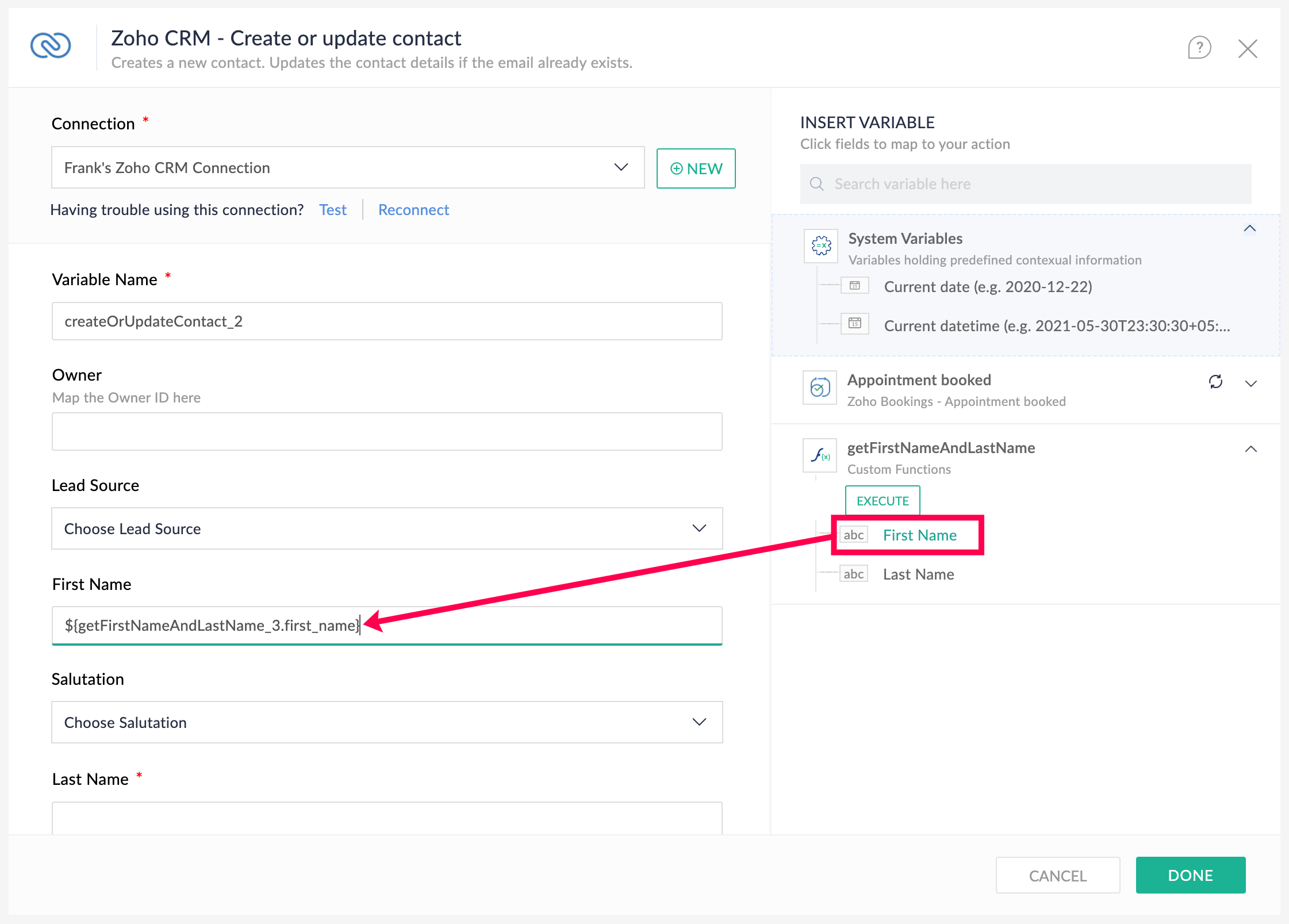The width and height of the screenshot is (1289, 924).
Task: Click the DONE button
Action: click(1190, 875)
